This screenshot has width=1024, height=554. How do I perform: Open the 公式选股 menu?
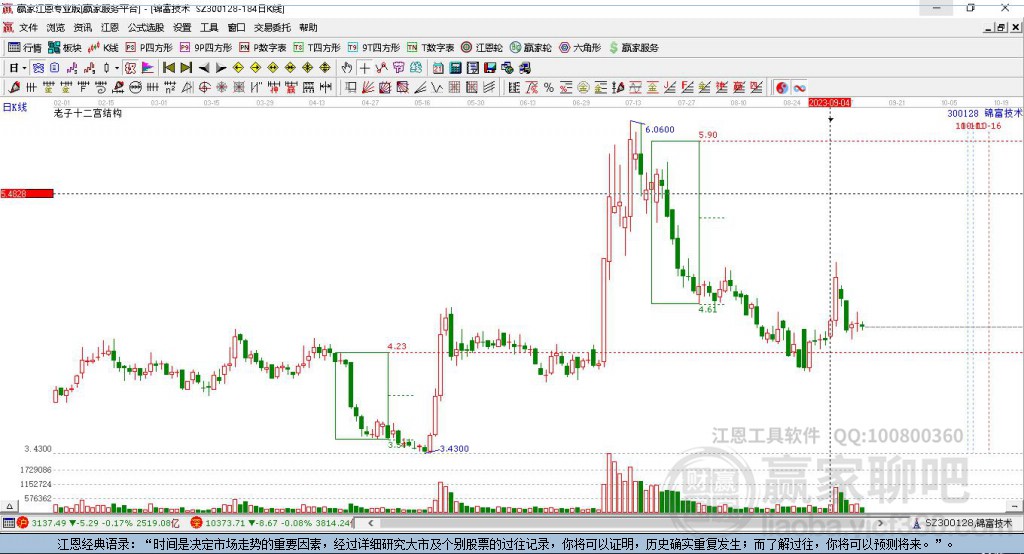146,27
